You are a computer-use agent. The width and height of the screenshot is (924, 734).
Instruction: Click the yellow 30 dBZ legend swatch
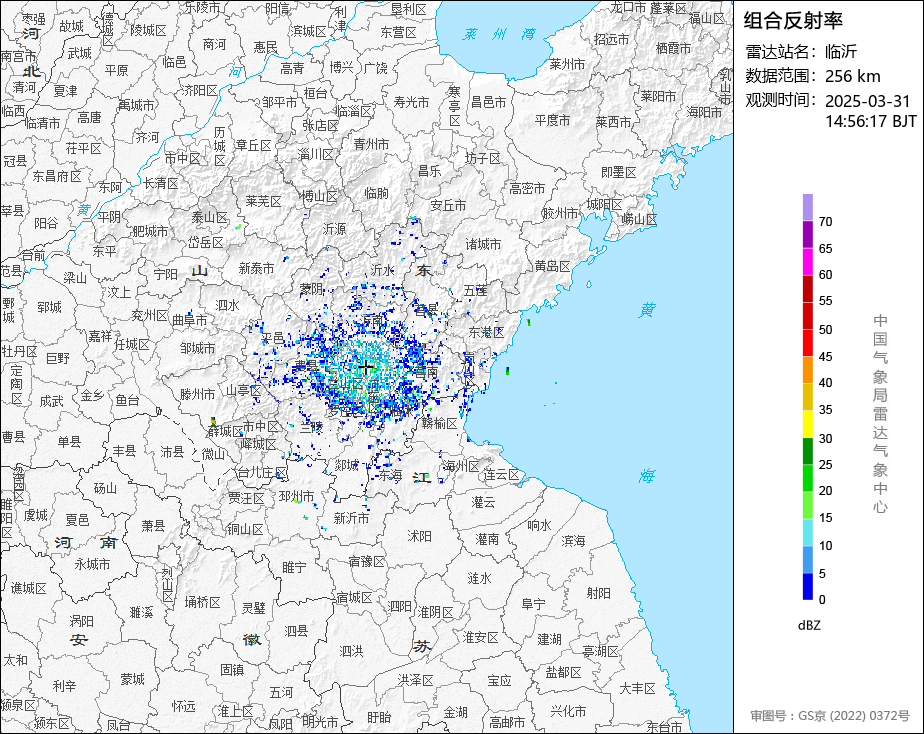[807, 424]
